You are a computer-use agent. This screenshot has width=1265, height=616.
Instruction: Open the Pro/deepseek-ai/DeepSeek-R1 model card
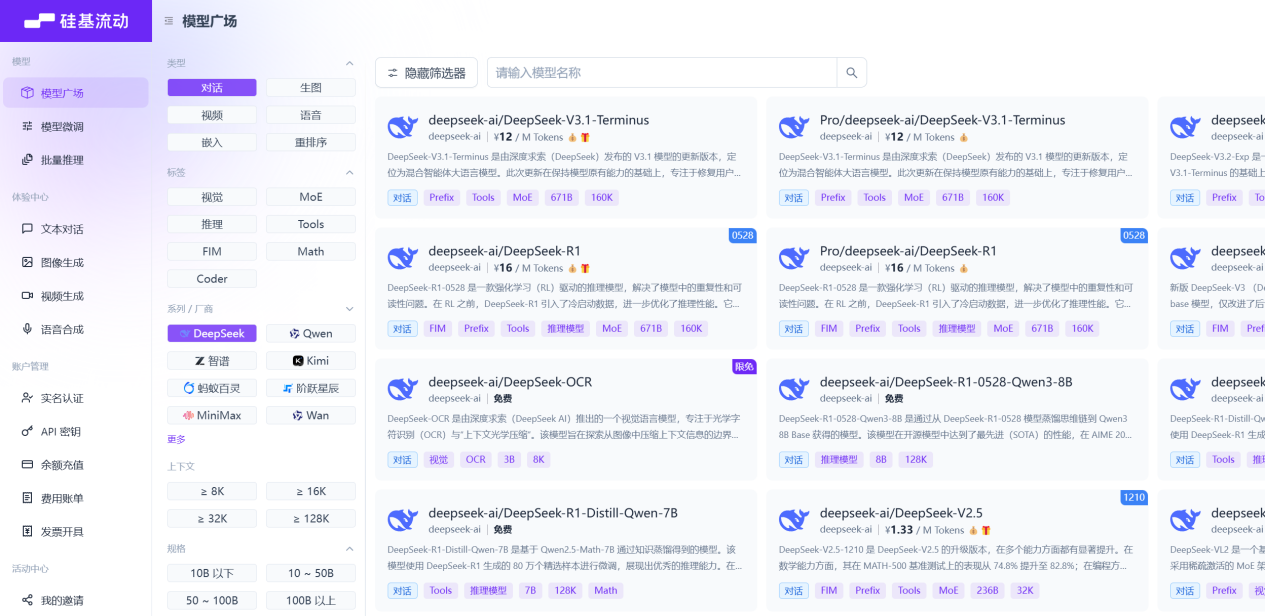pos(957,287)
